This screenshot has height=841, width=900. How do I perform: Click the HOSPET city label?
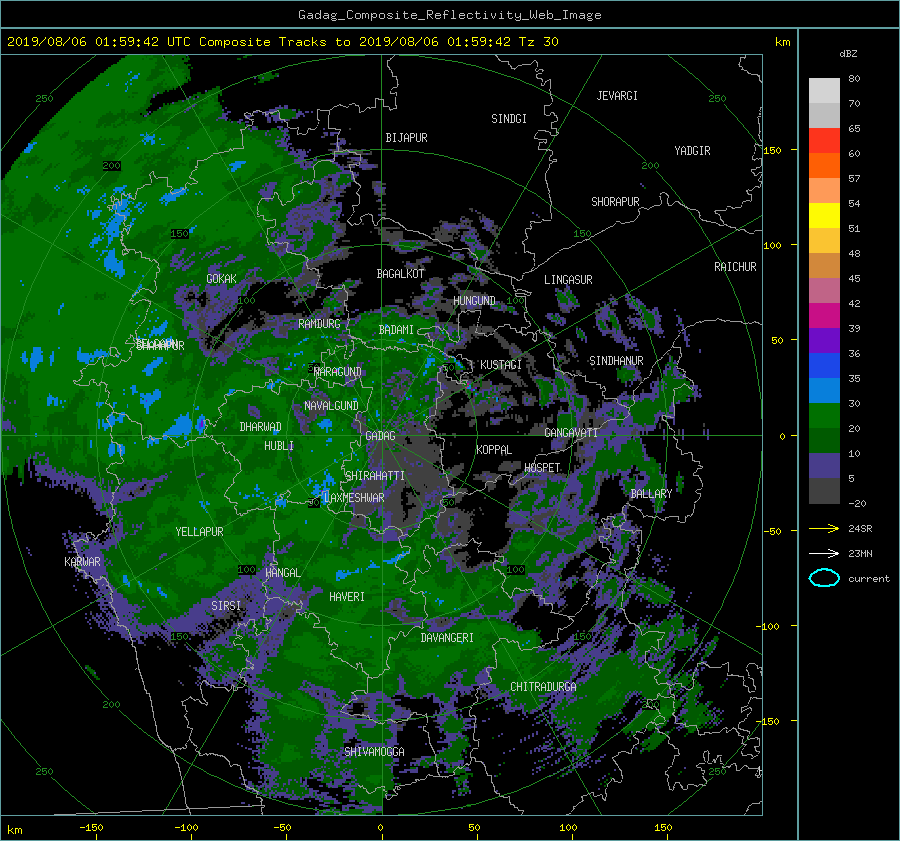pos(542,468)
